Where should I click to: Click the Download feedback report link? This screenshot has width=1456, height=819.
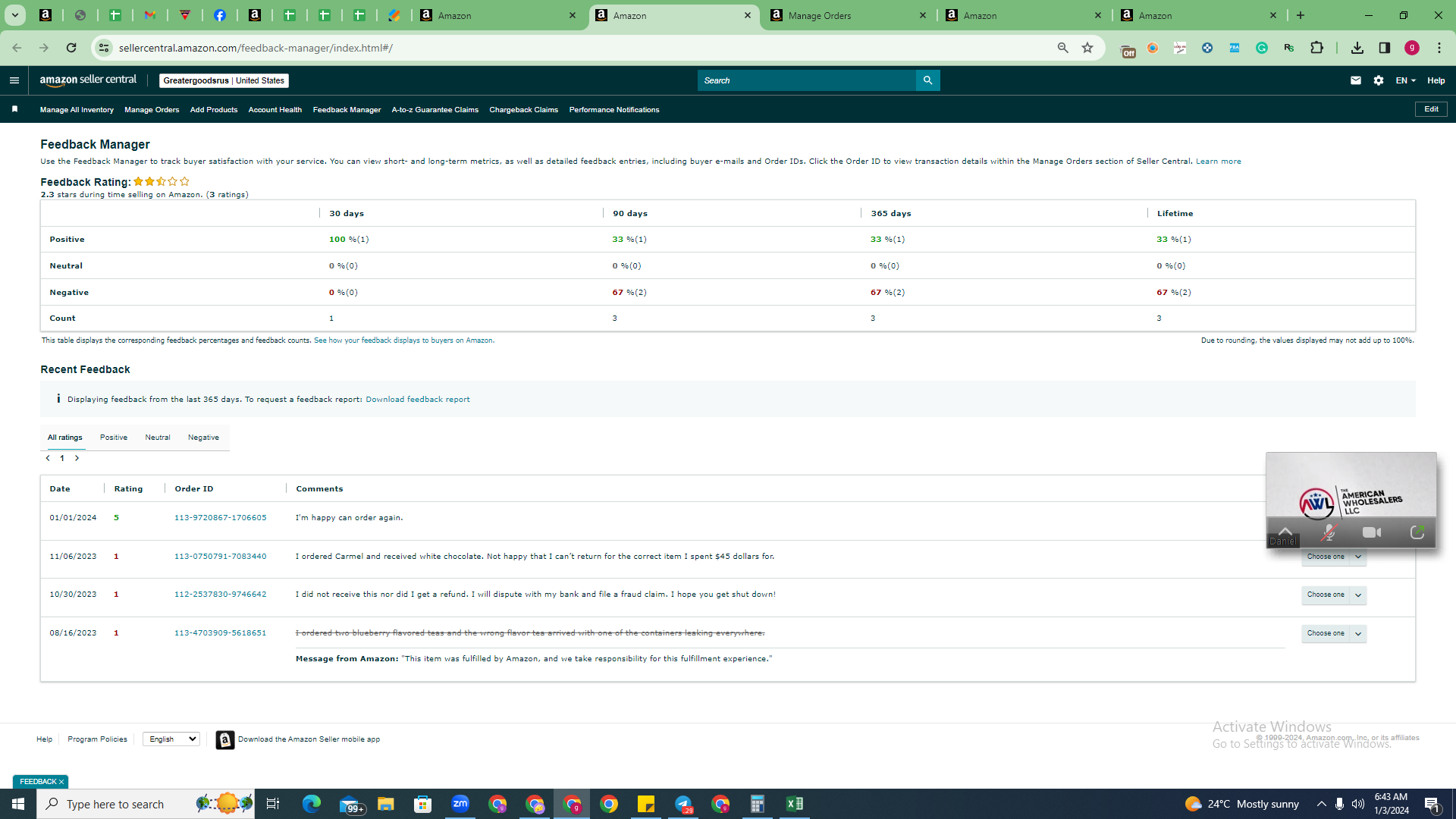click(418, 400)
